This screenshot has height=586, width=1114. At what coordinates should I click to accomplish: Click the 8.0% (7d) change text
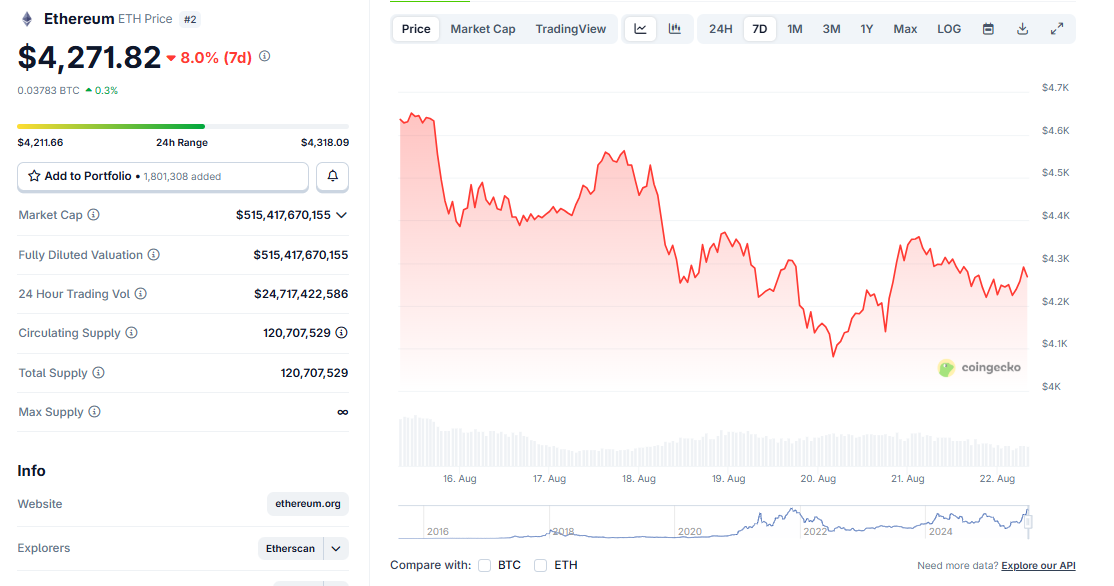coord(216,58)
